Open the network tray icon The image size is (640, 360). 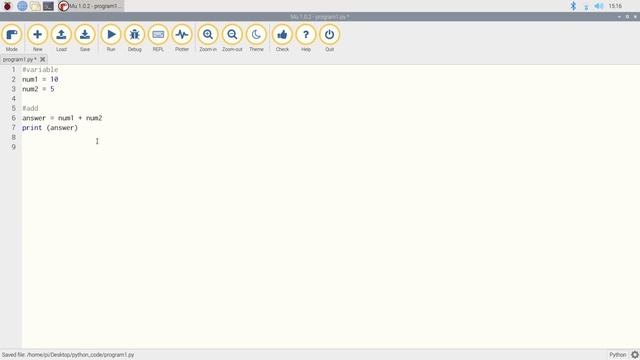click(x=586, y=6)
